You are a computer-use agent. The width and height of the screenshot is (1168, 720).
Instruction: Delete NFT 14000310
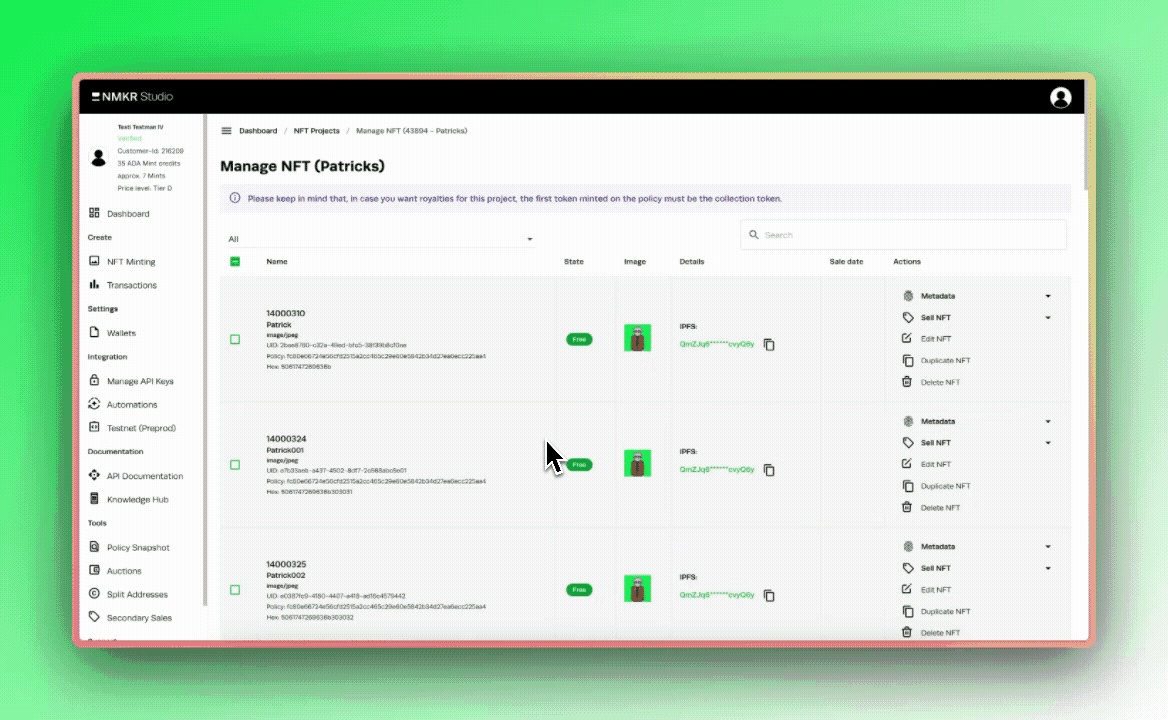[931, 382]
